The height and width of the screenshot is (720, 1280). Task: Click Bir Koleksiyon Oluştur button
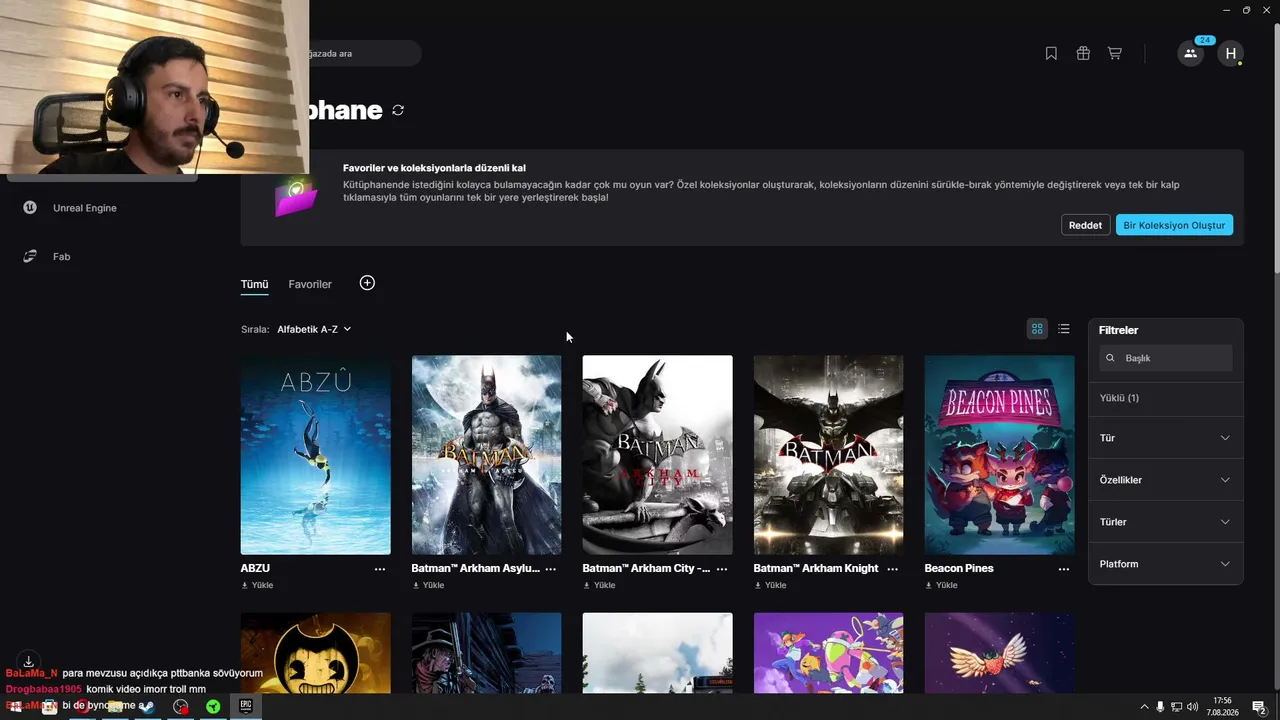pyautogui.click(x=1174, y=225)
